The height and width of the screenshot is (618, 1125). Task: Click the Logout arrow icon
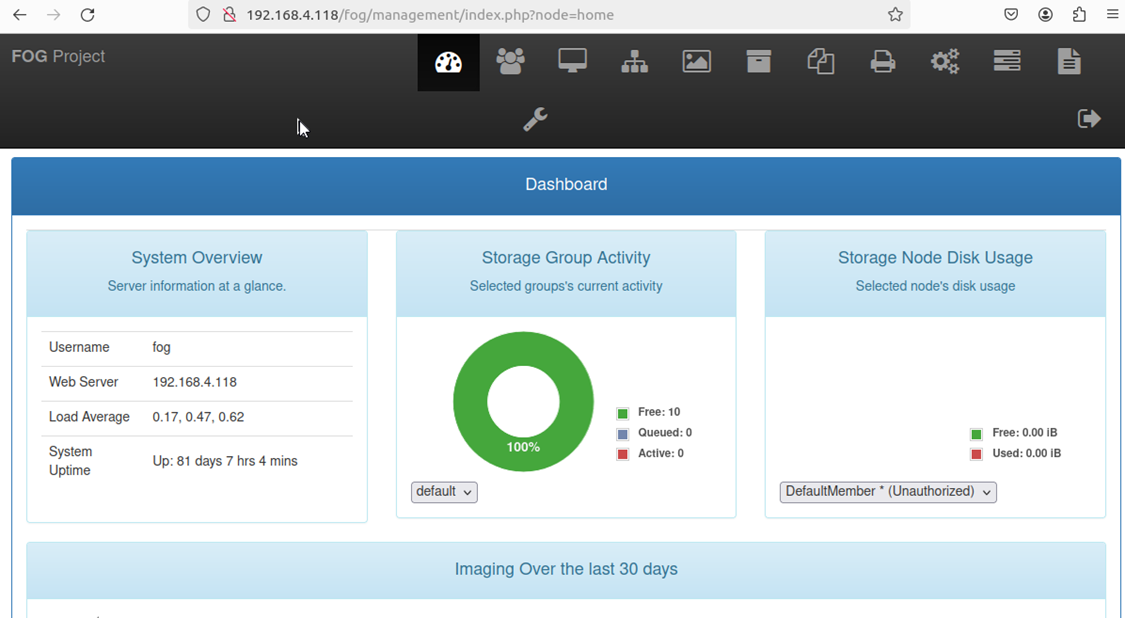pyautogui.click(x=1089, y=118)
